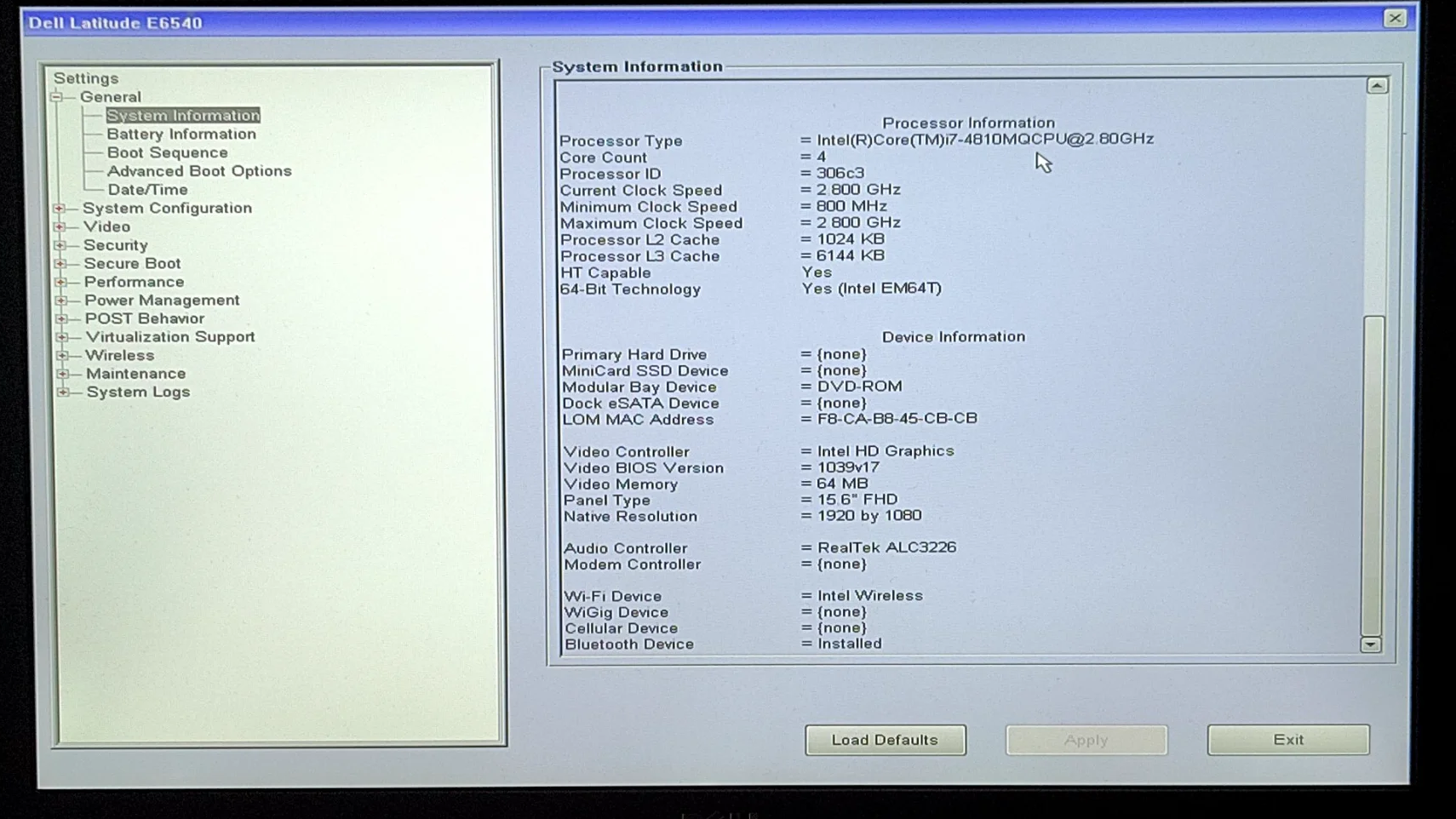Select the Performance category label

click(x=135, y=282)
